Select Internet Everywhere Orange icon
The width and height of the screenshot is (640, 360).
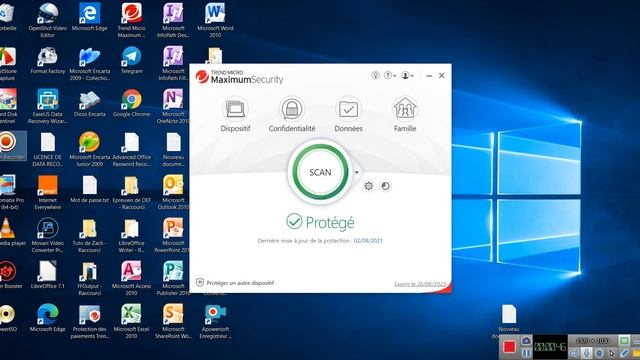[47, 192]
